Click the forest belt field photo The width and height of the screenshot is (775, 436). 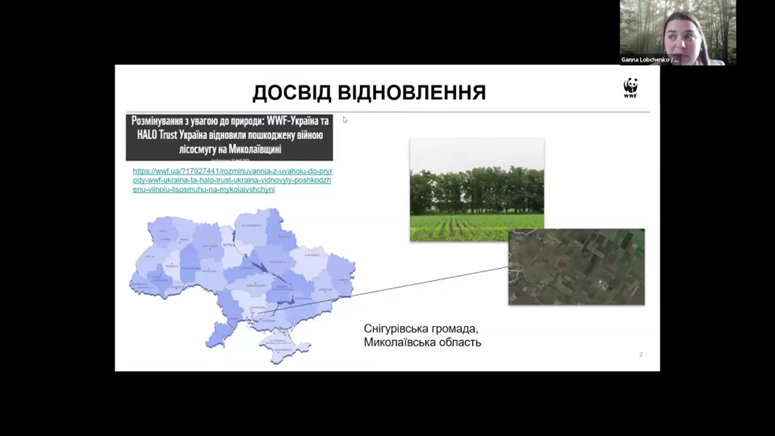476,189
